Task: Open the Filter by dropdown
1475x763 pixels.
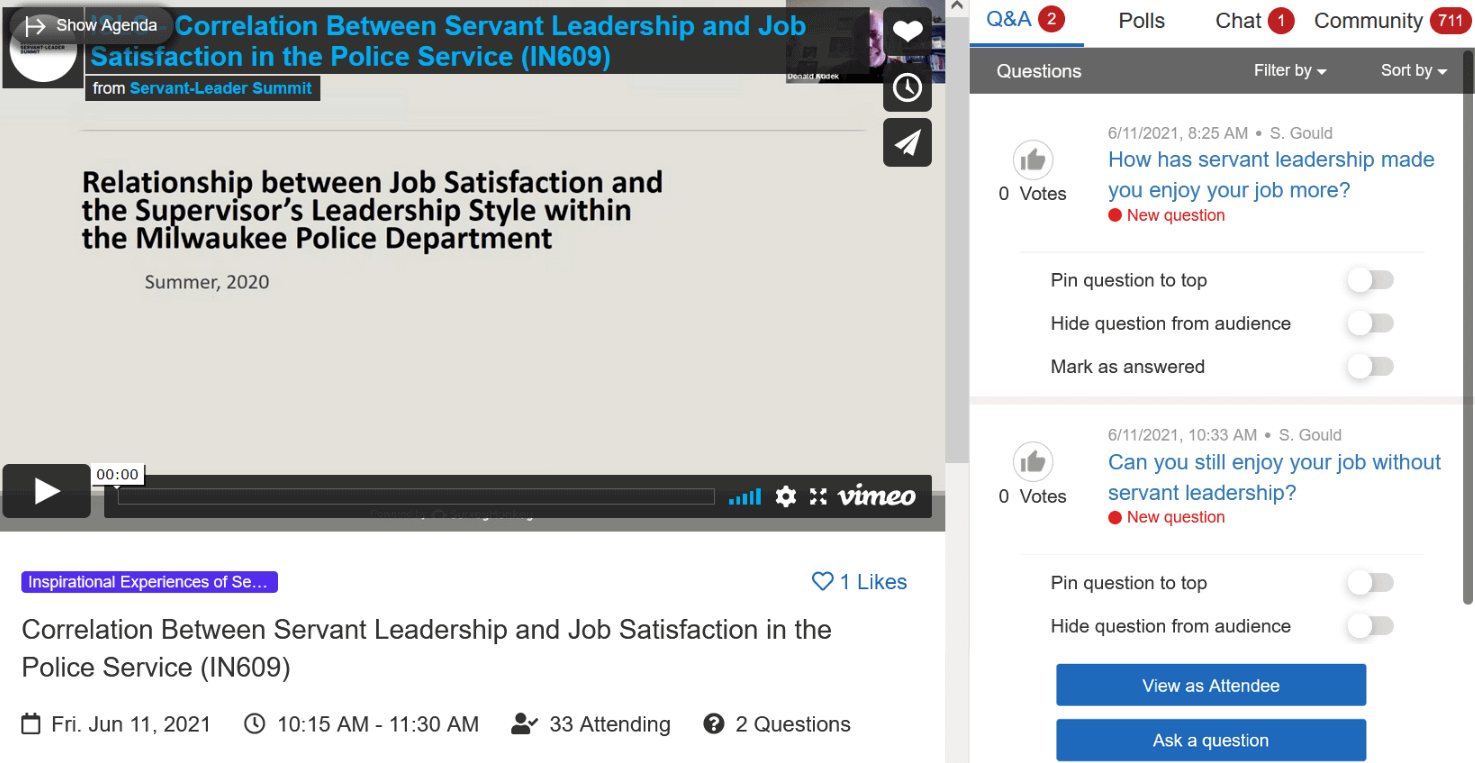Action: click(x=1289, y=71)
